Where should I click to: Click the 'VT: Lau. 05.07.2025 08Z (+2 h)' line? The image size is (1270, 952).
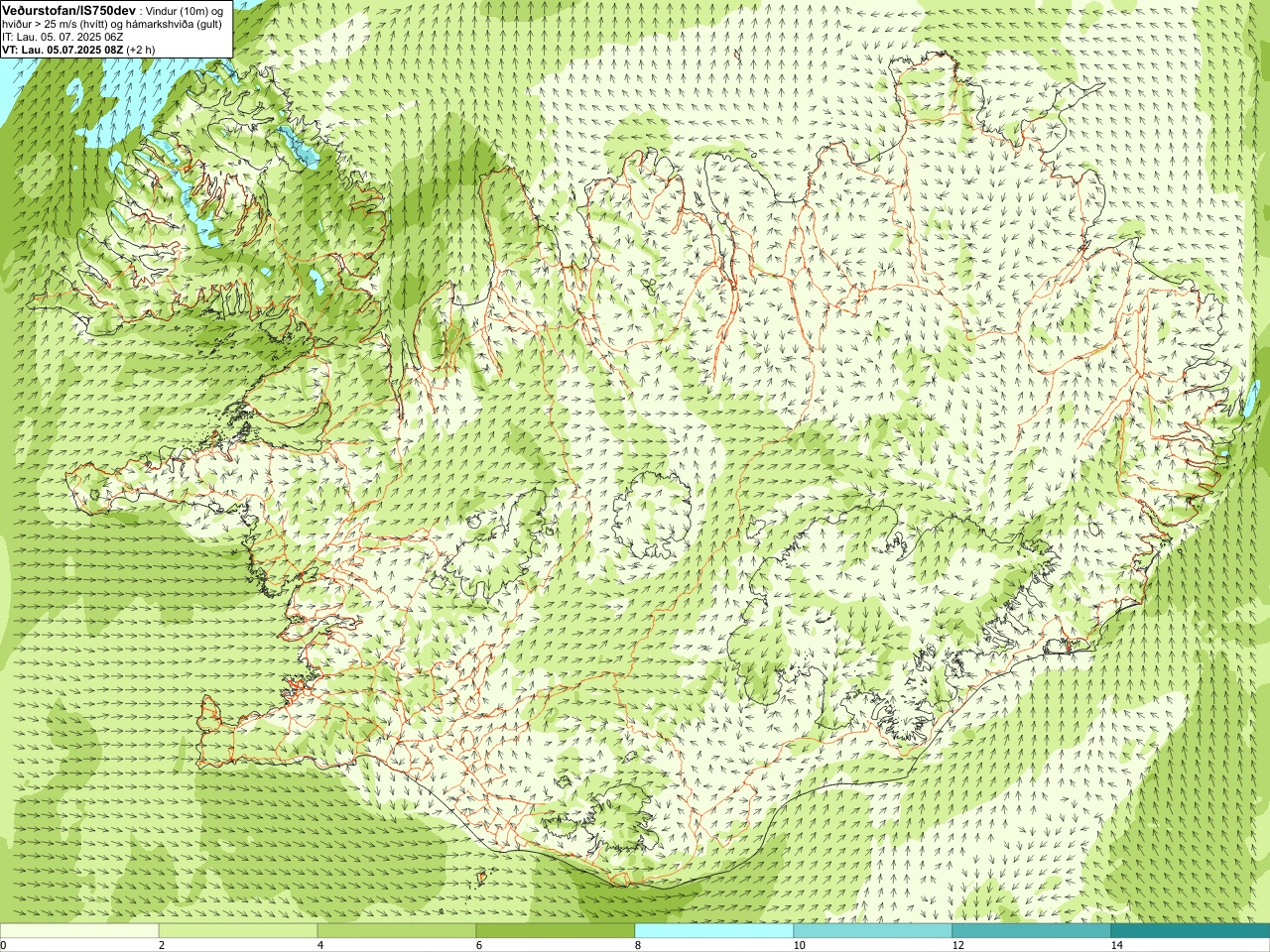pos(77,50)
